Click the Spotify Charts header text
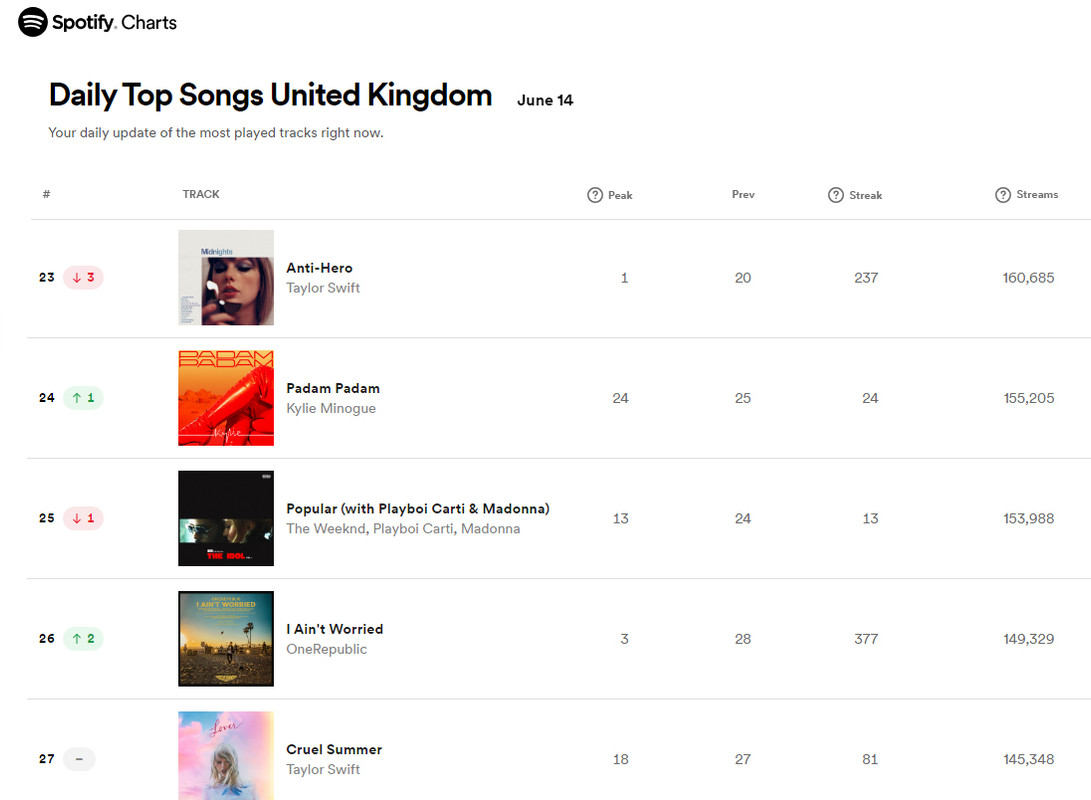 (115, 22)
